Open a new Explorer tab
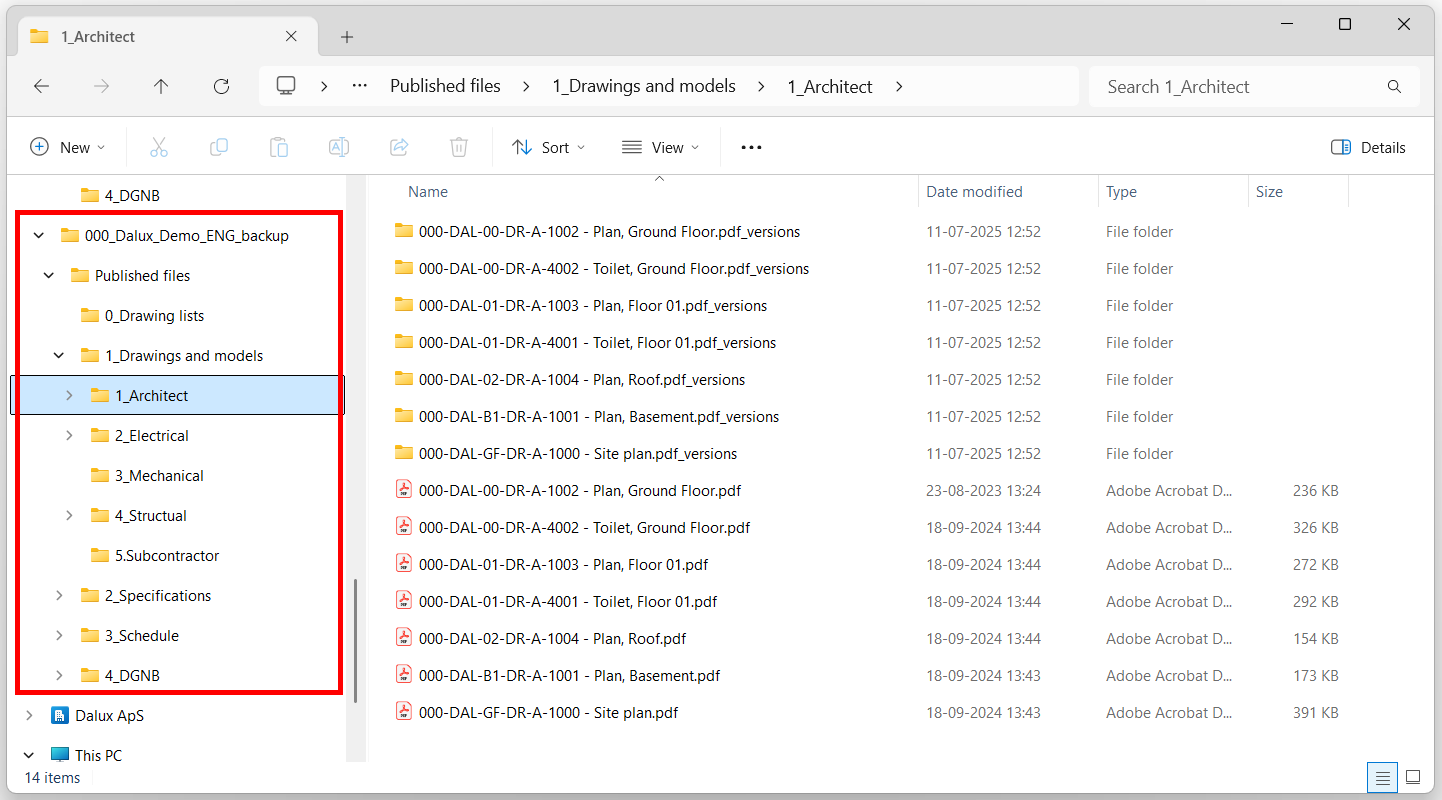The height and width of the screenshot is (800, 1442). click(x=346, y=36)
